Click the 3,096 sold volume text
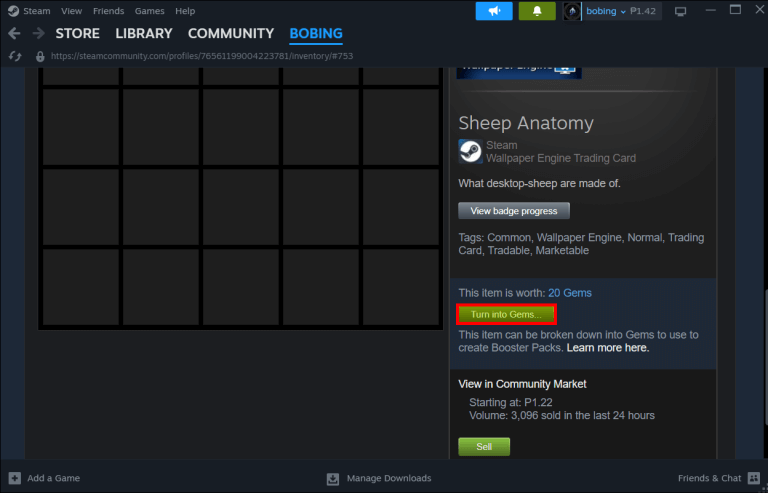The image size is (768, 493). [x=562, y=415]
